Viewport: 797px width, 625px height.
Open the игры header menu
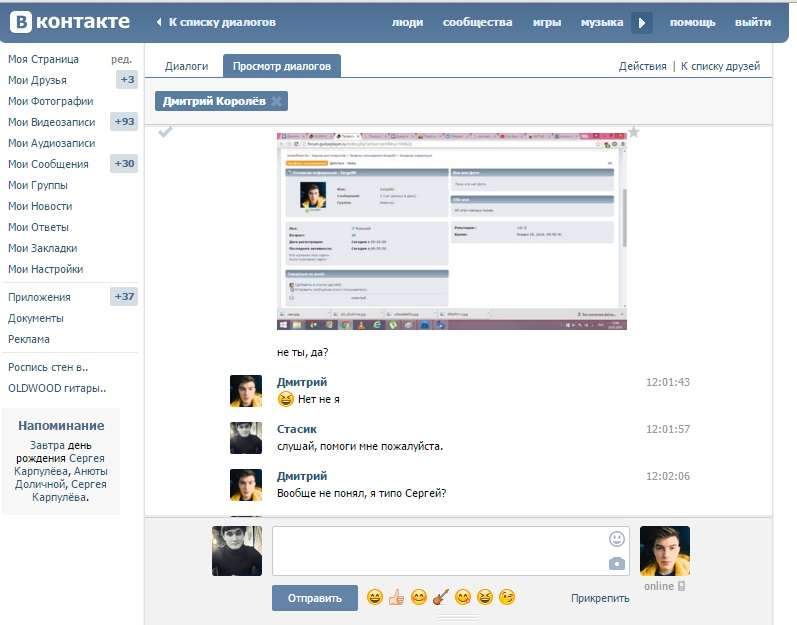pos(547,22)
